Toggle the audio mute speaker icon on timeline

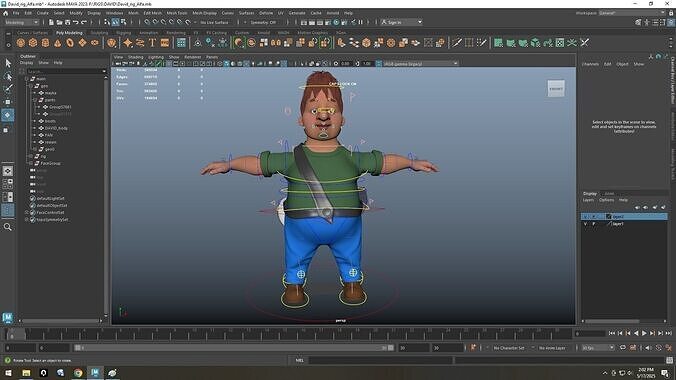coord(649,348)
